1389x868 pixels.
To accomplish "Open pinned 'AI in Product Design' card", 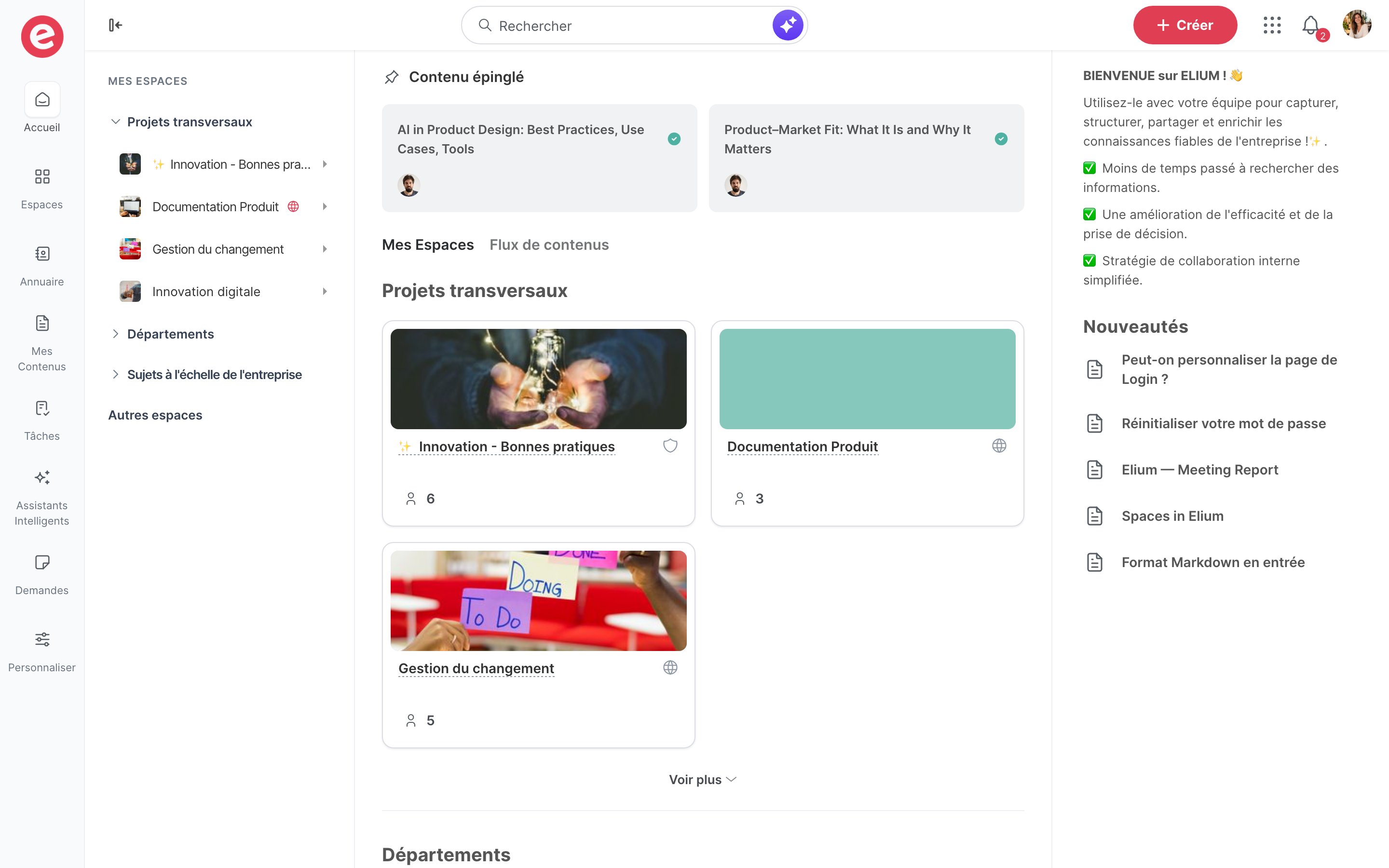I will point(539,158).
